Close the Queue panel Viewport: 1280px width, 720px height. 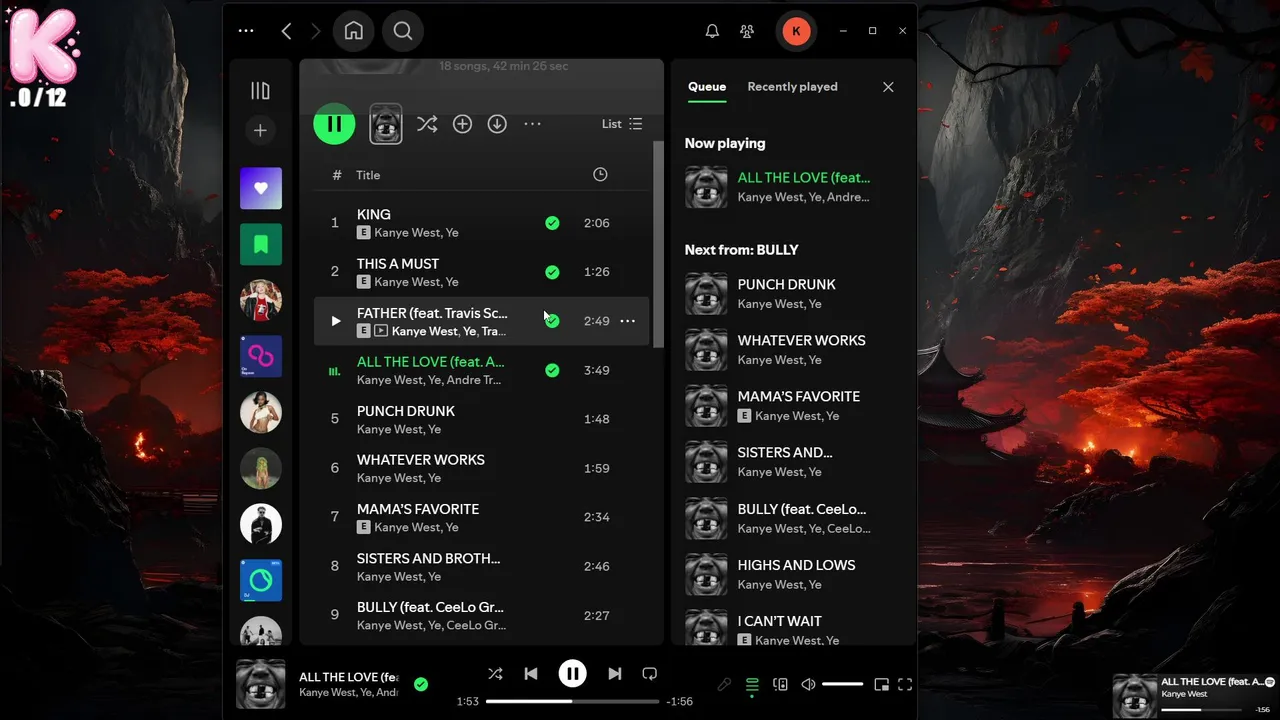[x=888, y=87]
